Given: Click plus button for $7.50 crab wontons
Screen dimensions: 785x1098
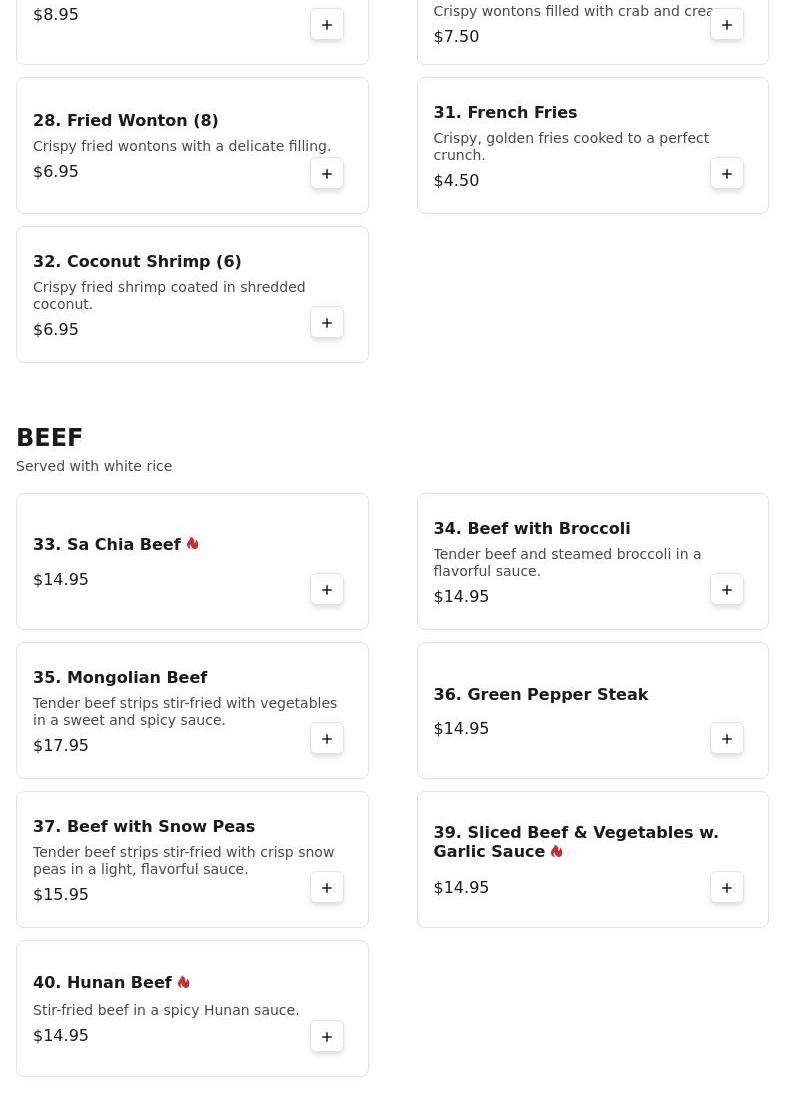Looking at the screenshot, I should pyautogui.click(x=727, y=25).
